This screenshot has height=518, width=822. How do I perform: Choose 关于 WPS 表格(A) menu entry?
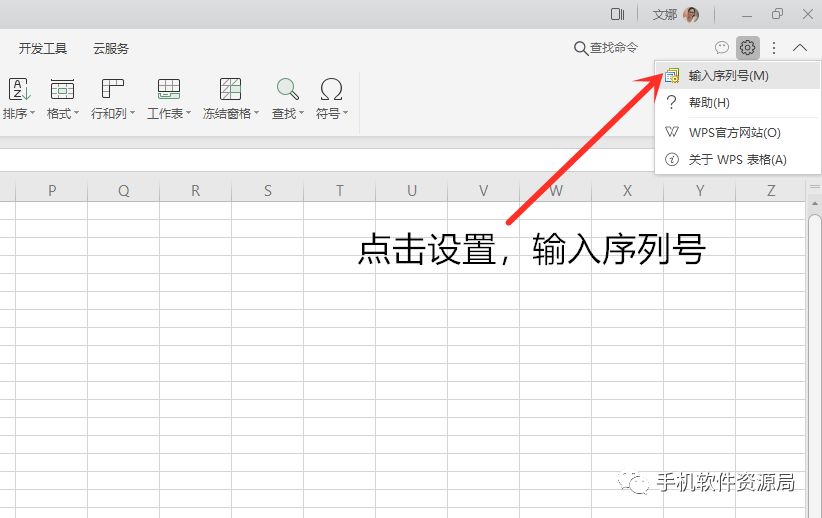click(x=738, y=159)
